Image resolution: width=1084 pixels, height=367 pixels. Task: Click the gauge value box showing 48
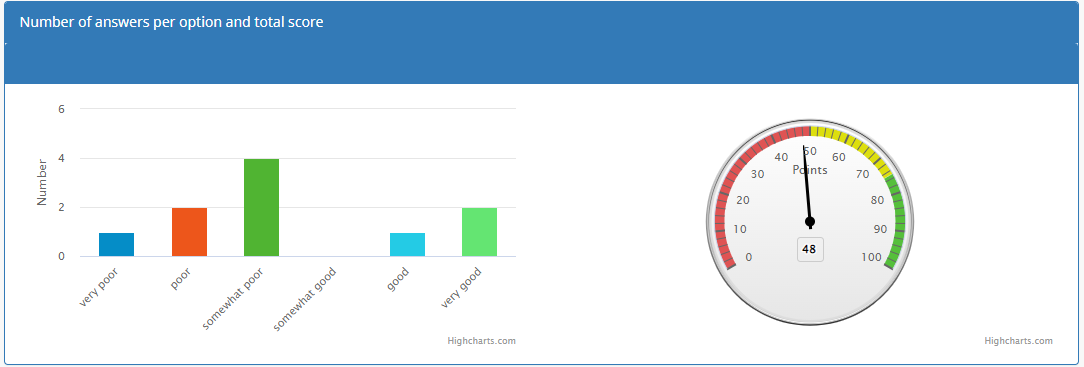[810, 250]
